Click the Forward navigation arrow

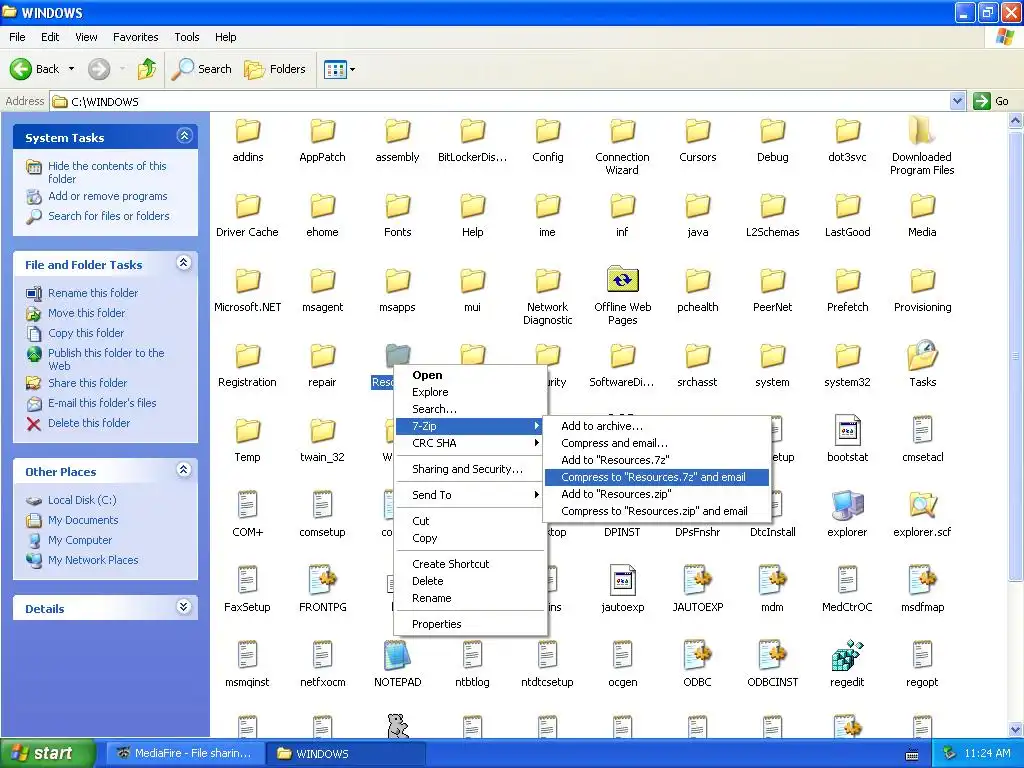tap(99, 69)
